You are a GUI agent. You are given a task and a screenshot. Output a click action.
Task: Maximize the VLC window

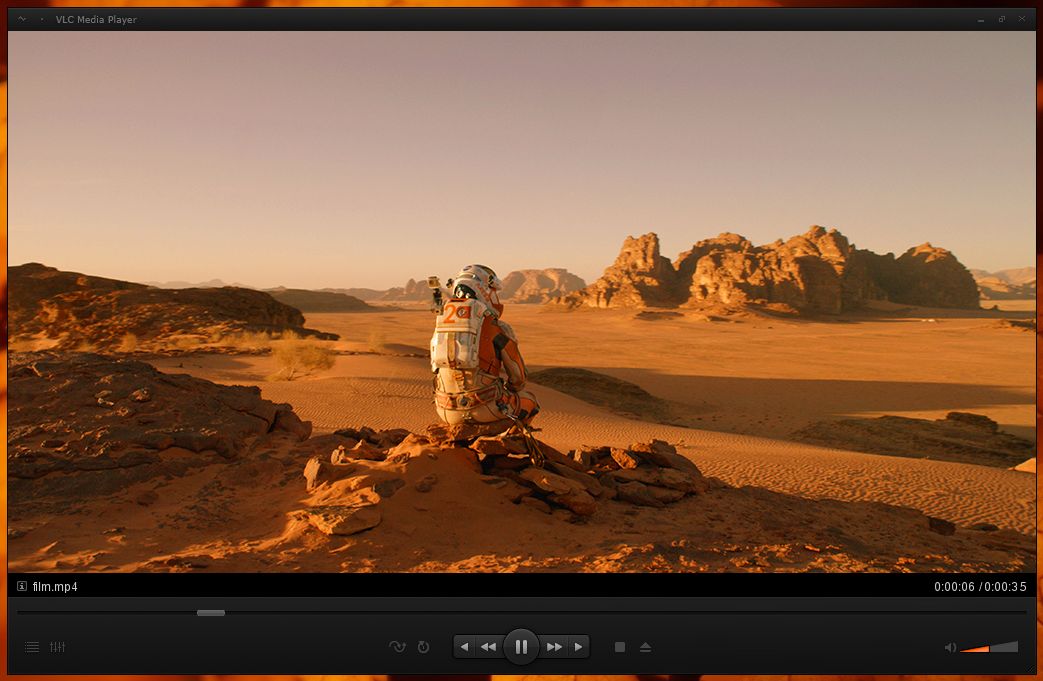tap(1001, 19)
